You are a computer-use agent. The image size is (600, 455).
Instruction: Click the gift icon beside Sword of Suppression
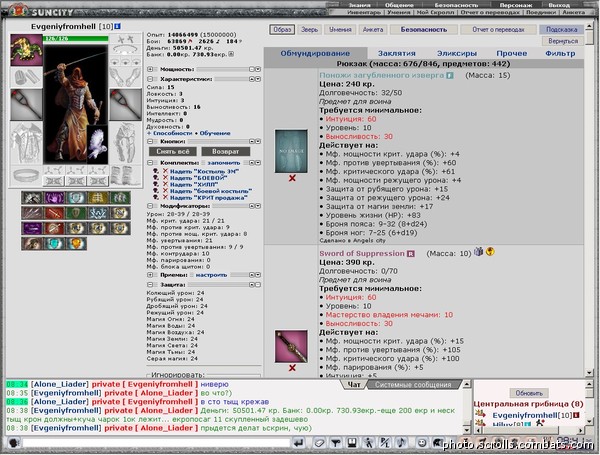[x=478, y=251]
